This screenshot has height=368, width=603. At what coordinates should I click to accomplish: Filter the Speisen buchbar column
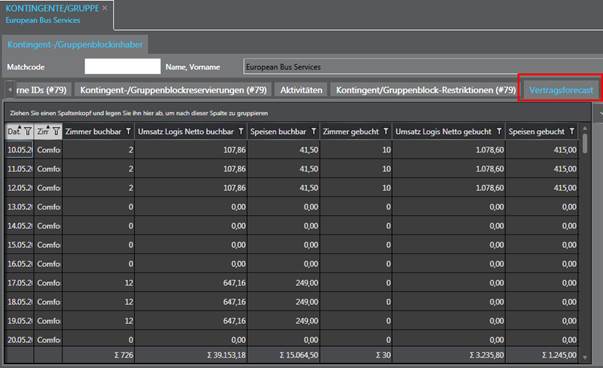[x=313, y=132]
